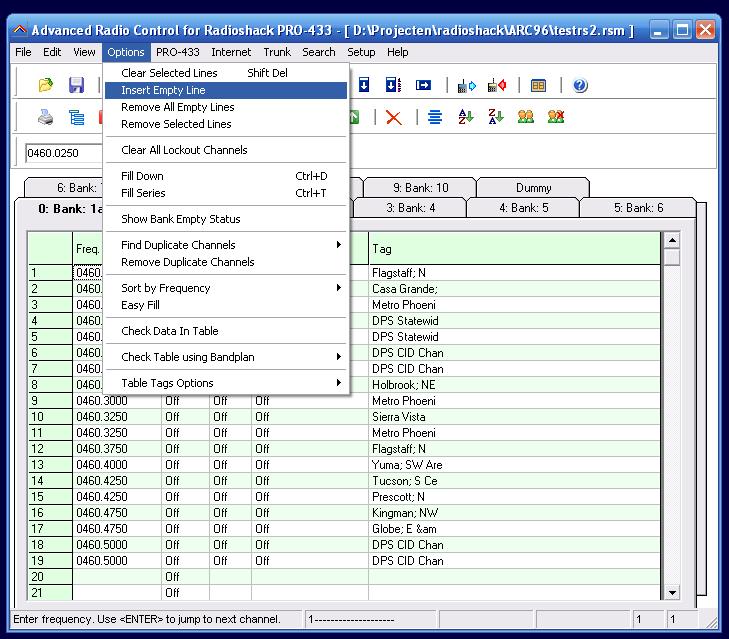Select Clear Selected Lines menu entry
Screen dimensions: 729x639
(x=226, y=73)
